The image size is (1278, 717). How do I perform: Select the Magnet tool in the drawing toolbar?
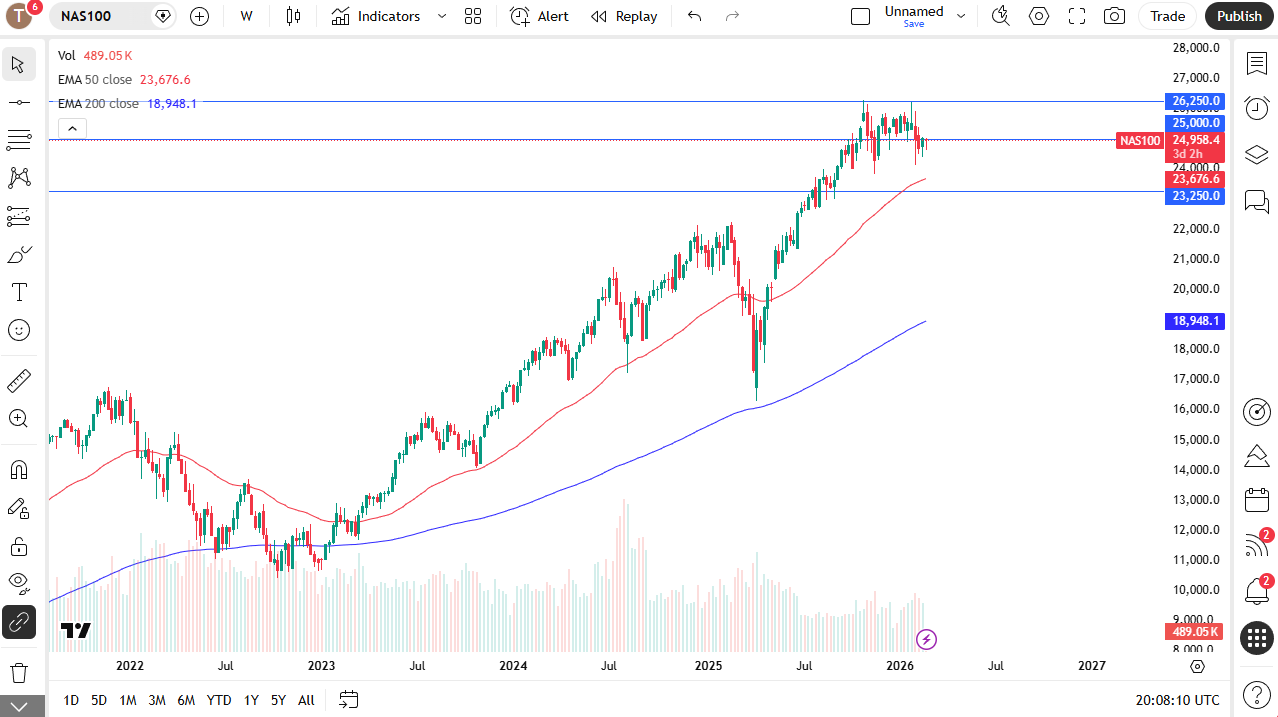[x=18, y=469]
